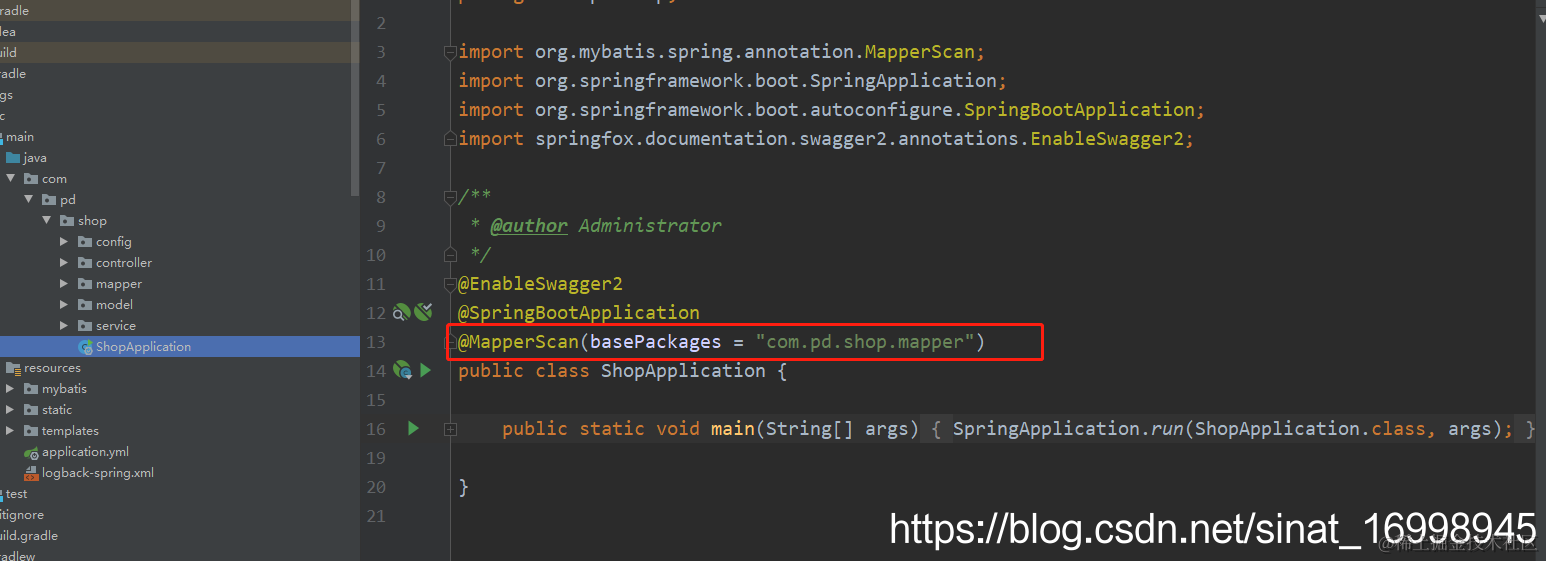Click the ShopApplication class icon in the tree
The image size is (1546, 561).
click(x=85, y=347)
